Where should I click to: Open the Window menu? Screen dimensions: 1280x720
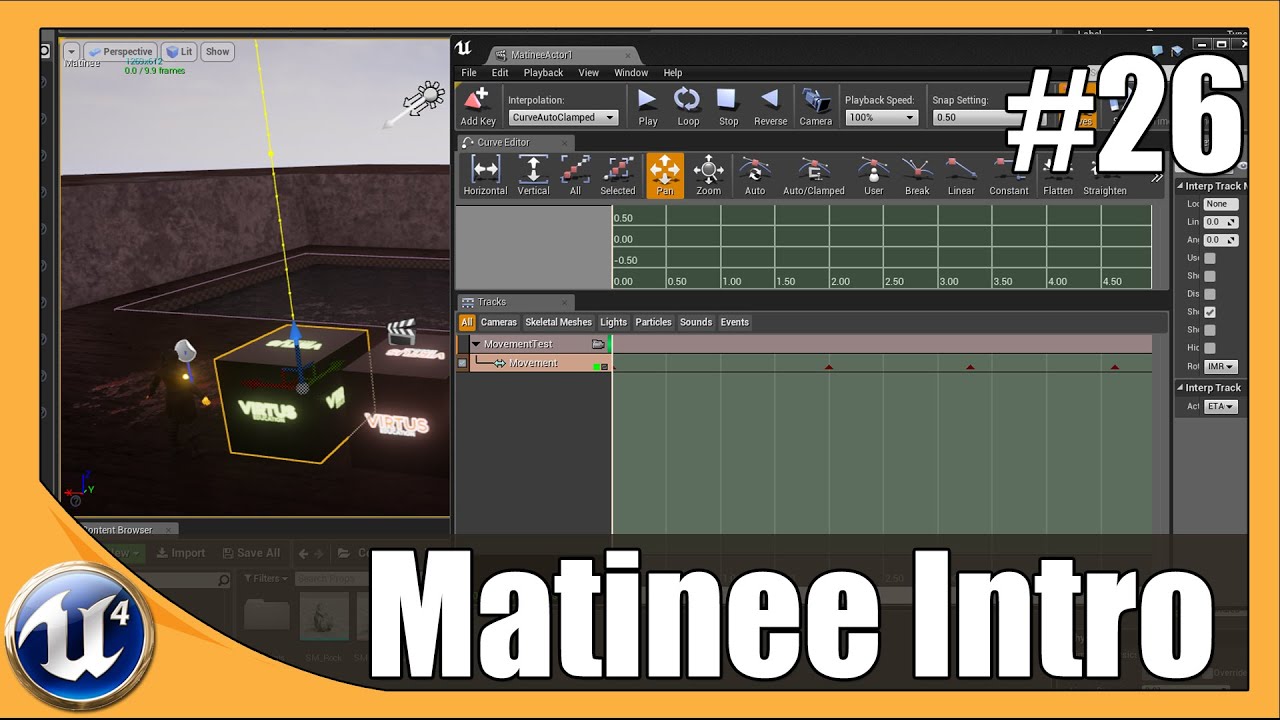pyautogui.click(x=631, y=73)
